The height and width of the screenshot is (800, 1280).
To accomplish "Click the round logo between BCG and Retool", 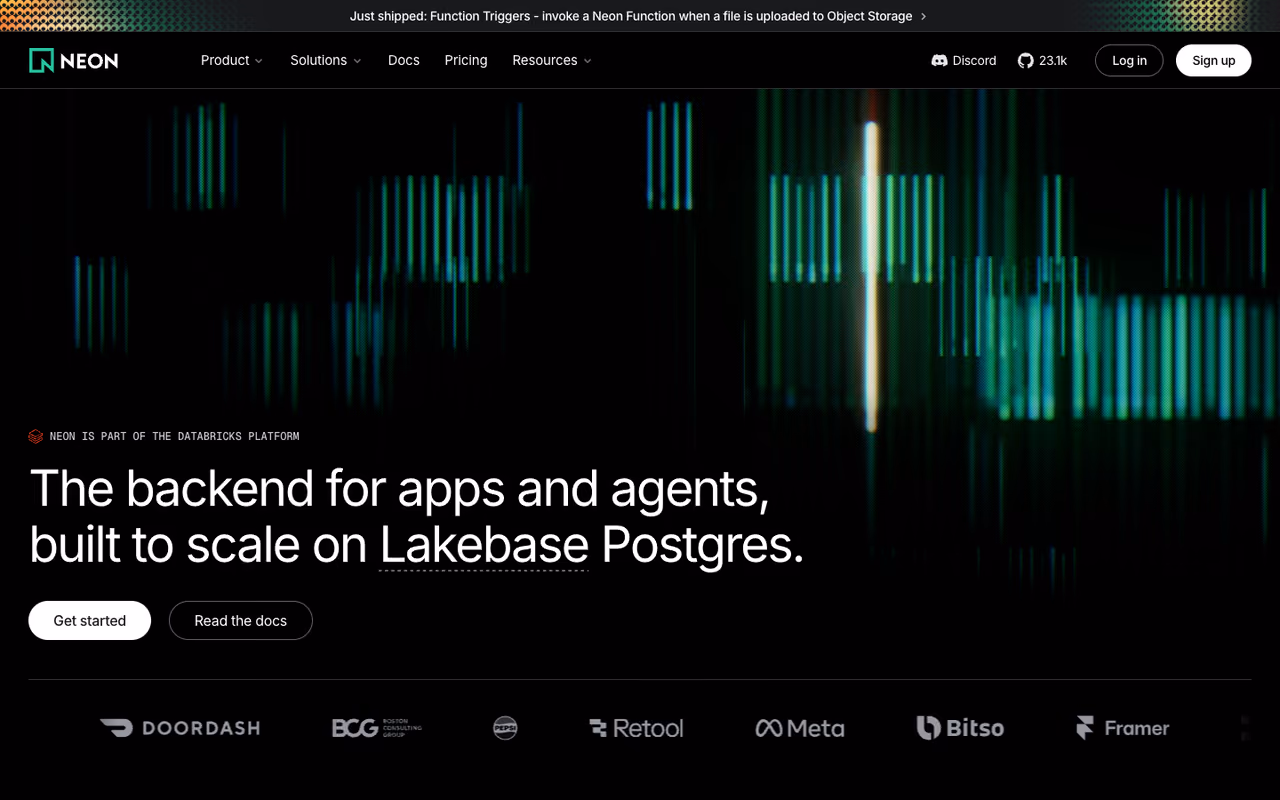I will 505,728.
